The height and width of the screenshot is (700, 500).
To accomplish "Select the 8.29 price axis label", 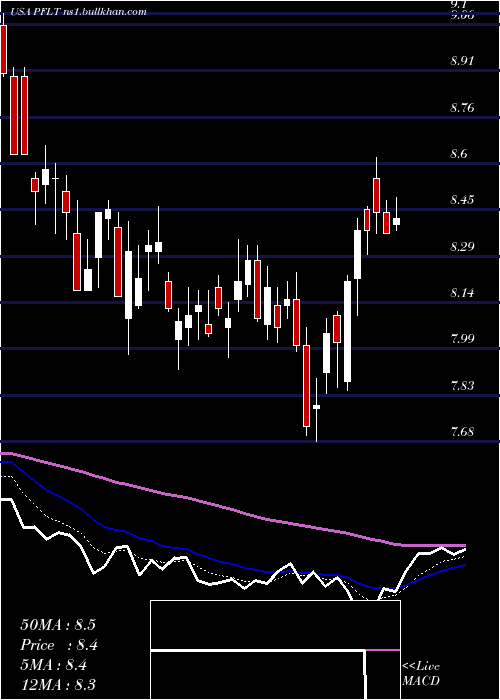I will click(x=462, y=246).
